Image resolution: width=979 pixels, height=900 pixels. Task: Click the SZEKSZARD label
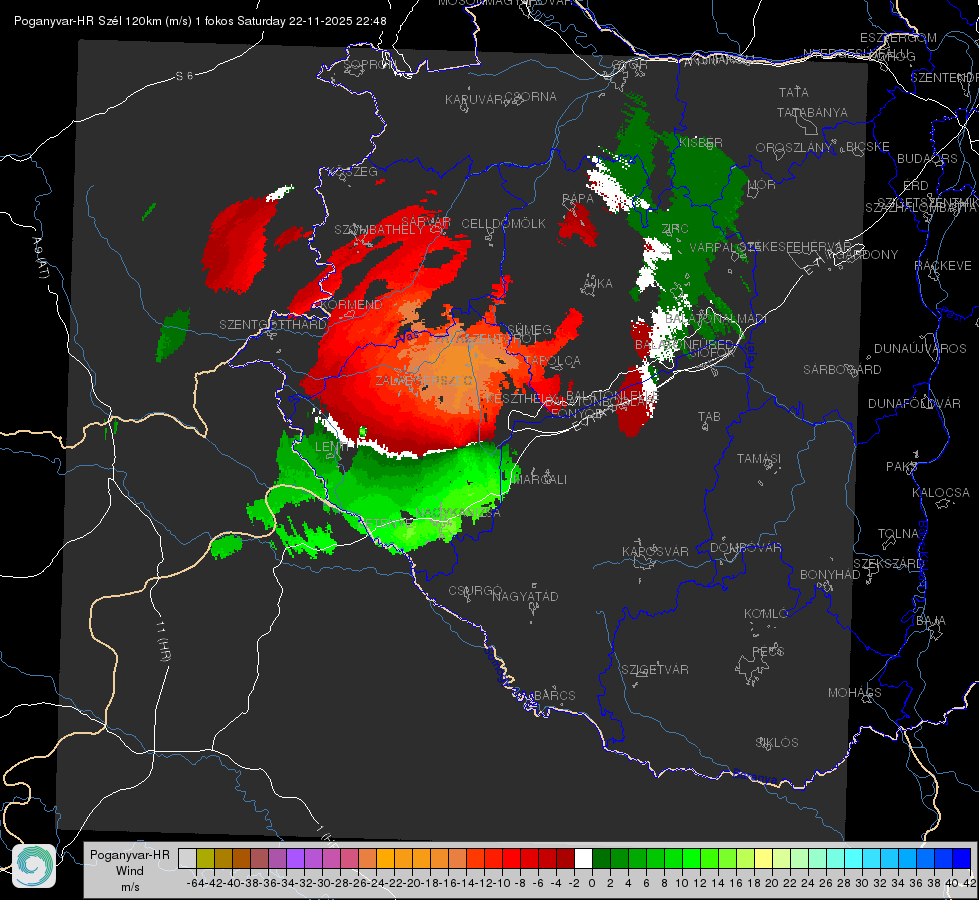(x=888, y=564)
